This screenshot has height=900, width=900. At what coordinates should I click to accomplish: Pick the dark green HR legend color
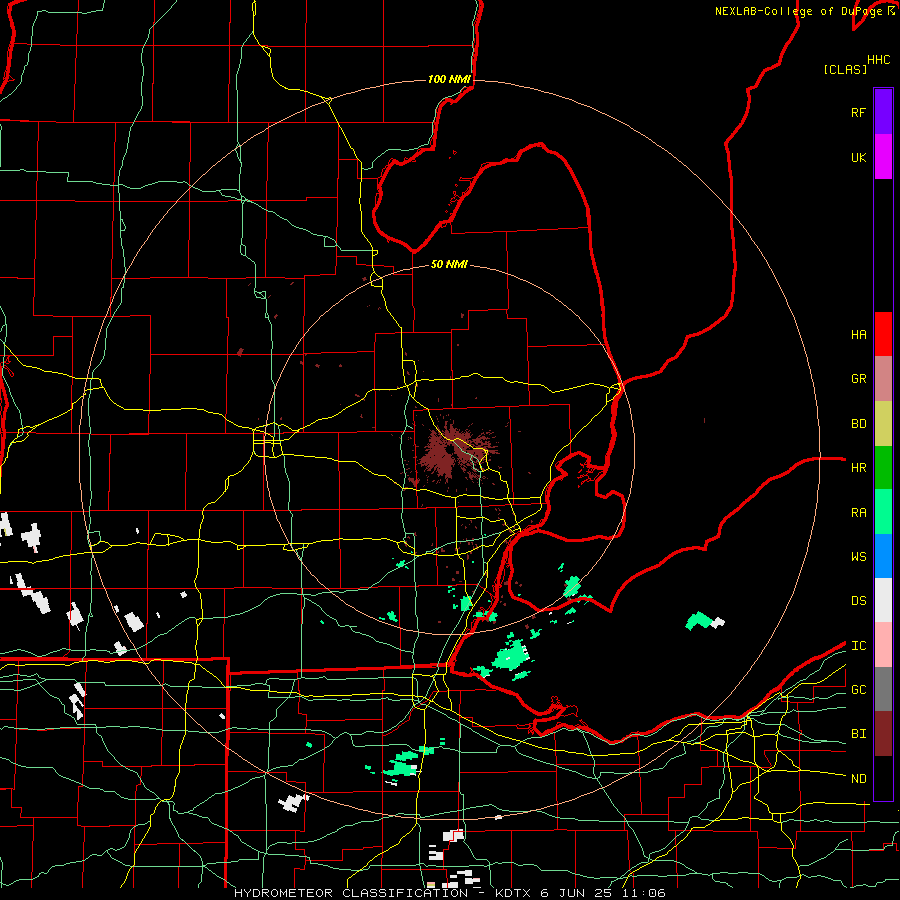tap(883, 468)
